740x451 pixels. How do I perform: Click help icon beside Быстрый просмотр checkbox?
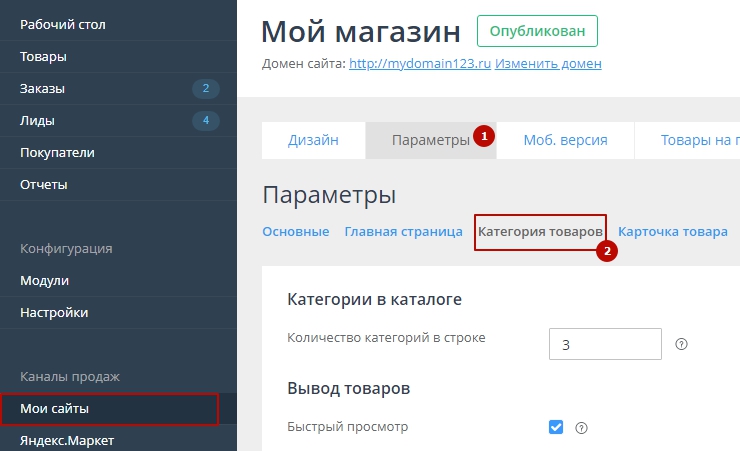click(581, 428)
